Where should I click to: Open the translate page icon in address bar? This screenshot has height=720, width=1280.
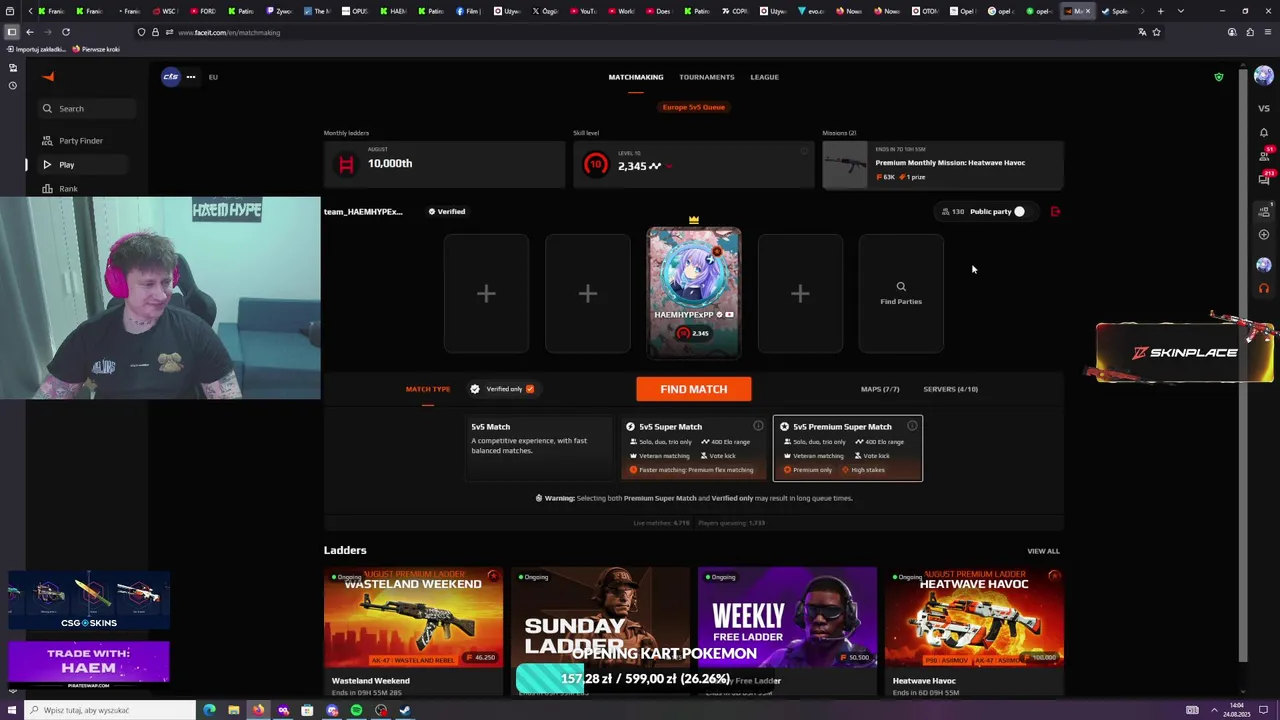1142,32
